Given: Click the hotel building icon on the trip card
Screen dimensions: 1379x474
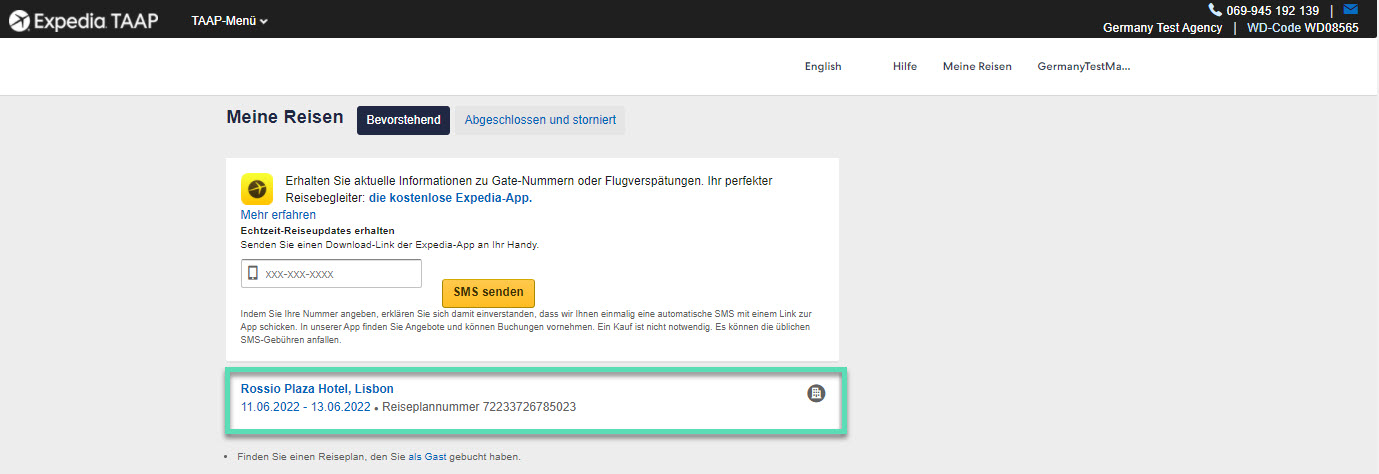Looking at the screenshot, I should click(816, 393).
